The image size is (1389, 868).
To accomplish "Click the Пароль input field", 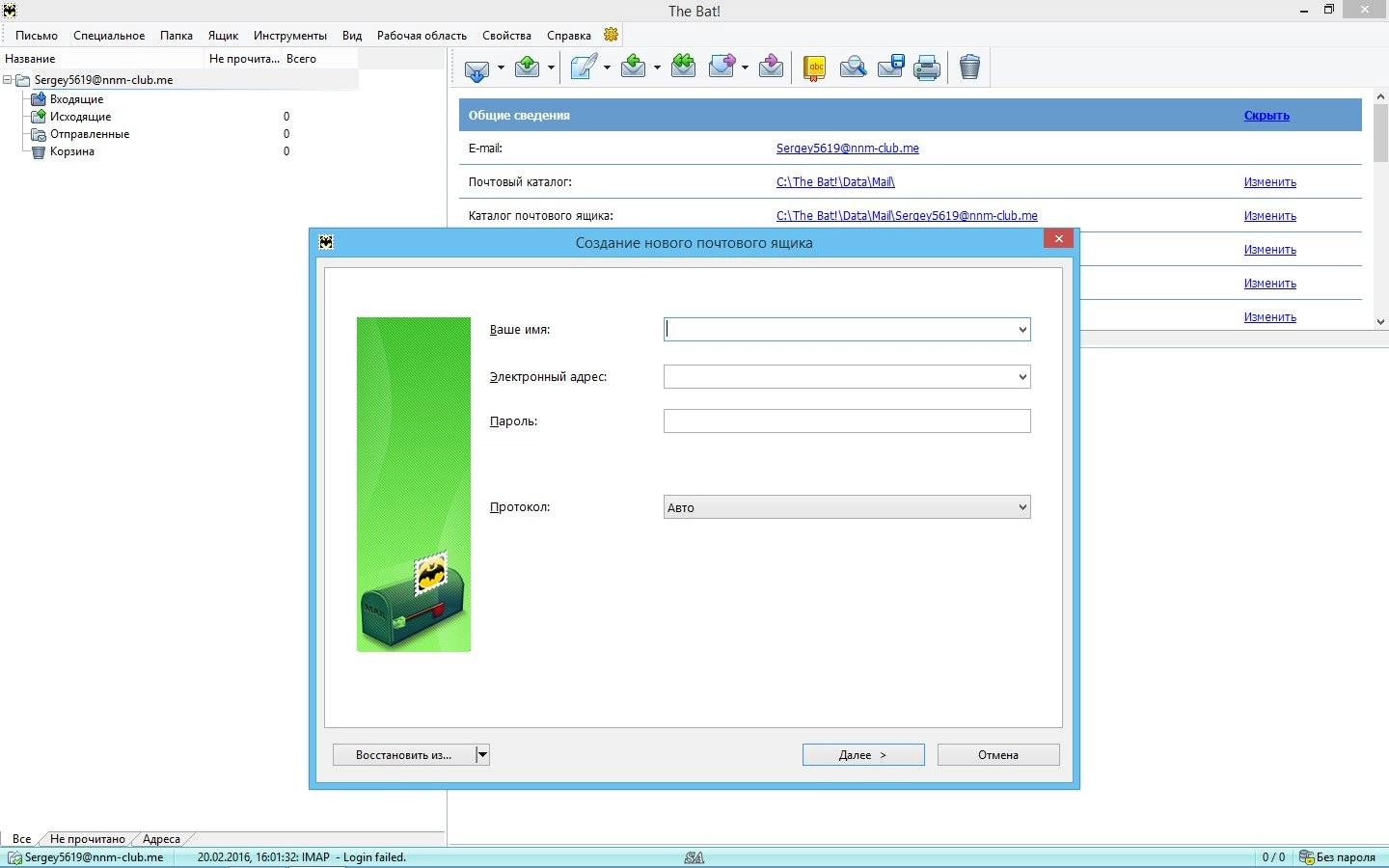I will (x=847, y=420).
